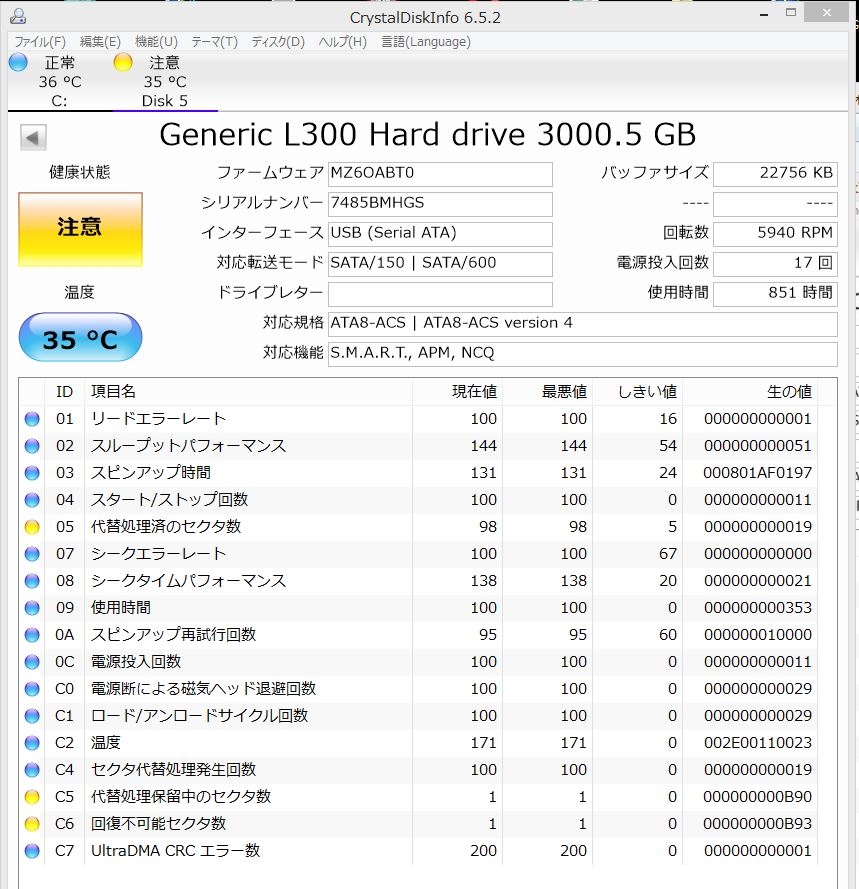Click yellow caution orb of attribute C6
Screen dimensions: 859x889
[32, 824]
